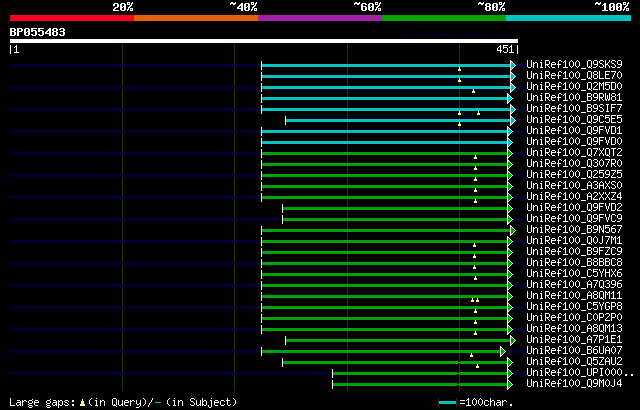Click the UniRef100_B9FZC9 label
Image resolution: width=640 pixels, height=410 pixels.
574,252
